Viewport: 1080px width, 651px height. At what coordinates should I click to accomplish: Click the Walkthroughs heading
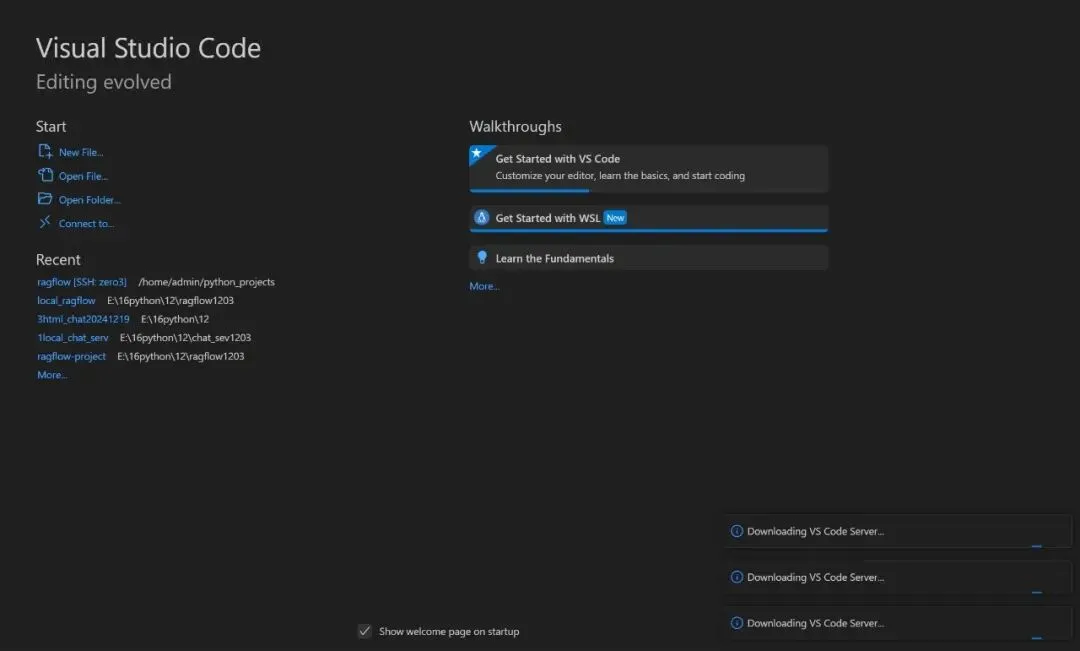click(515, 127)
